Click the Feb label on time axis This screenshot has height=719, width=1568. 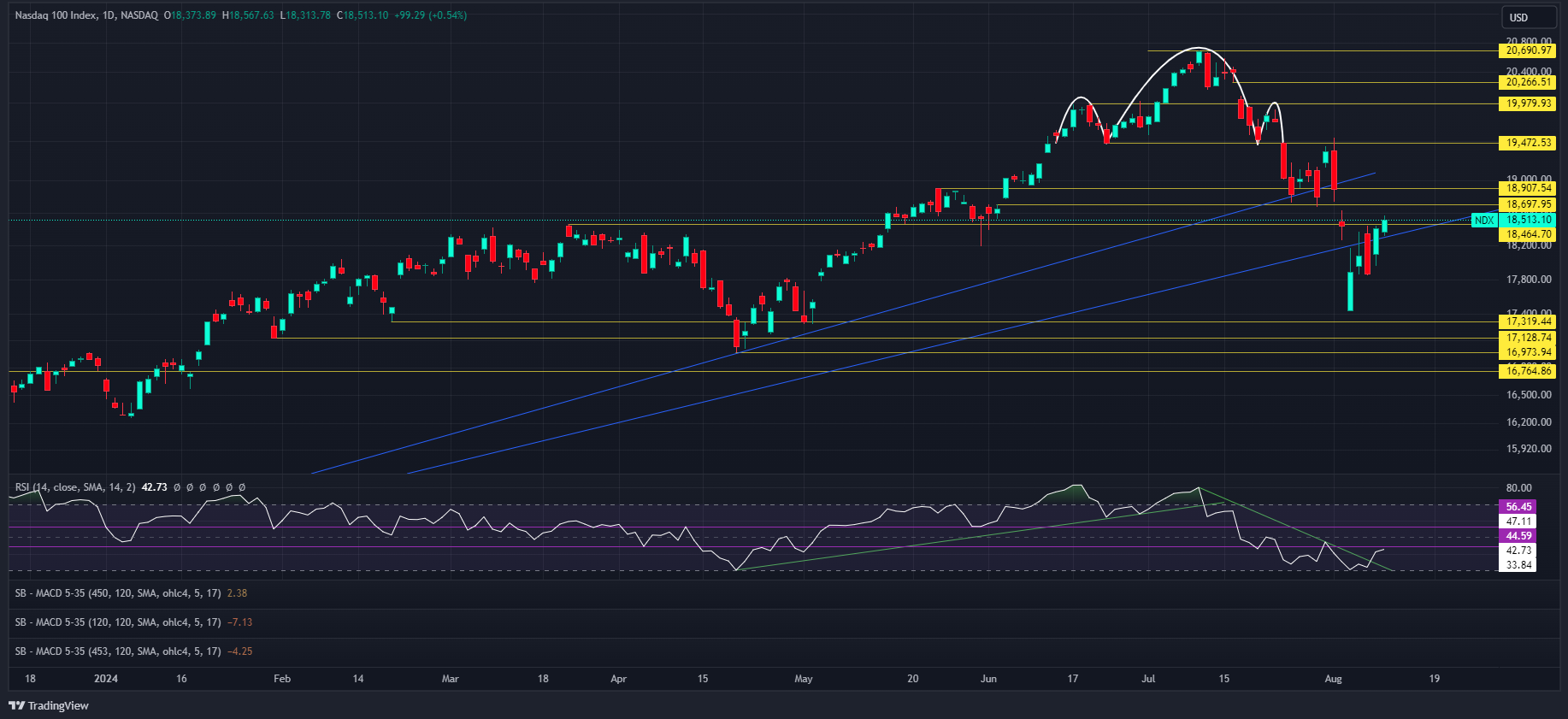click(x=282, y=679)
